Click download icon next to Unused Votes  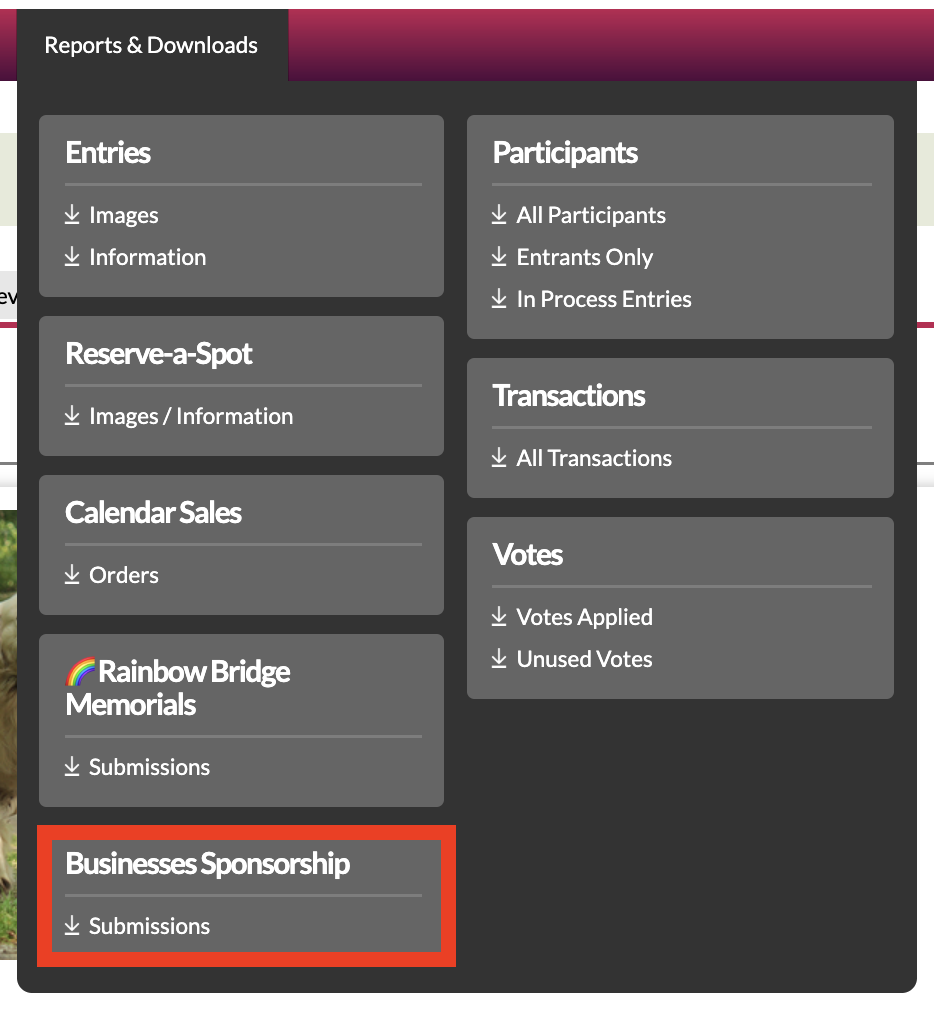point(499,659)
